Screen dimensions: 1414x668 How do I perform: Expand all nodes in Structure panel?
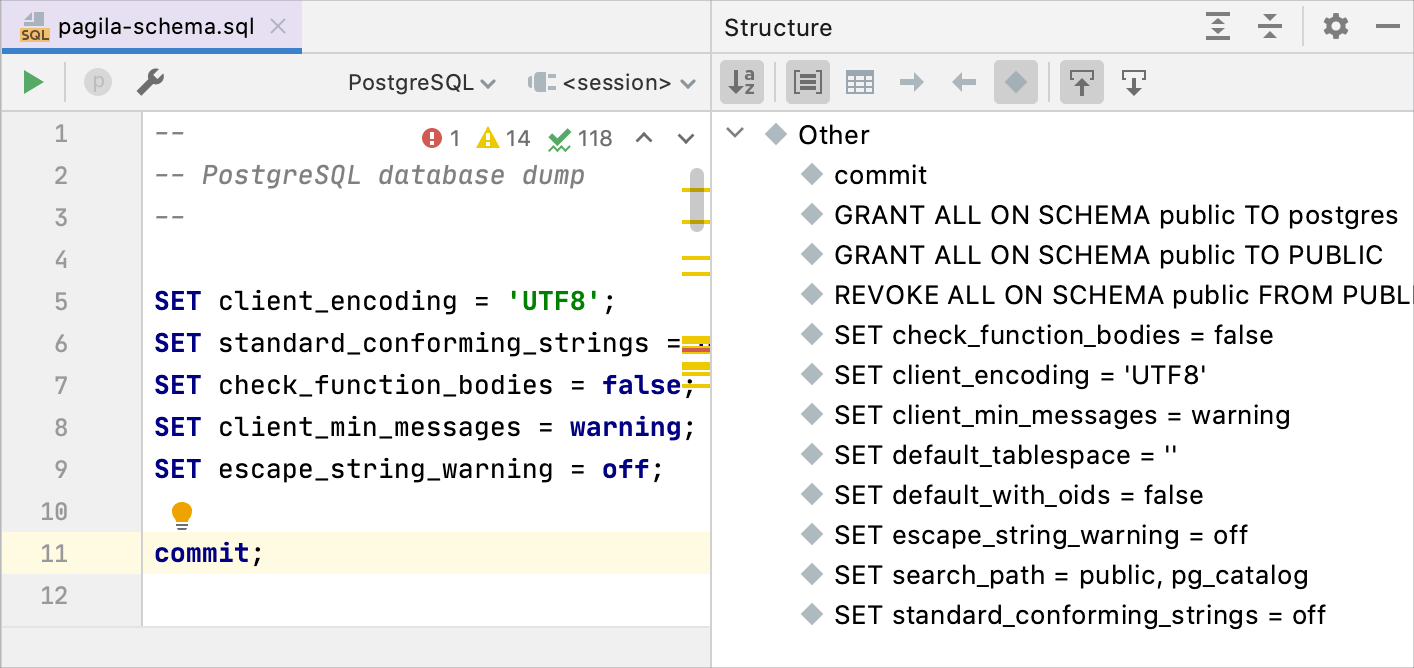(x=1217, y=27)
